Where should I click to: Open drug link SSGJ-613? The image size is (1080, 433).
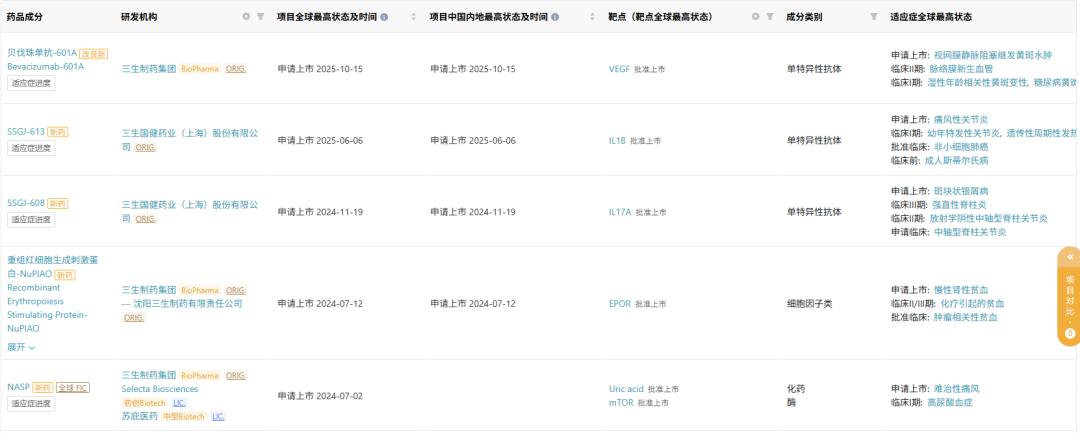[x=26, y=131]
